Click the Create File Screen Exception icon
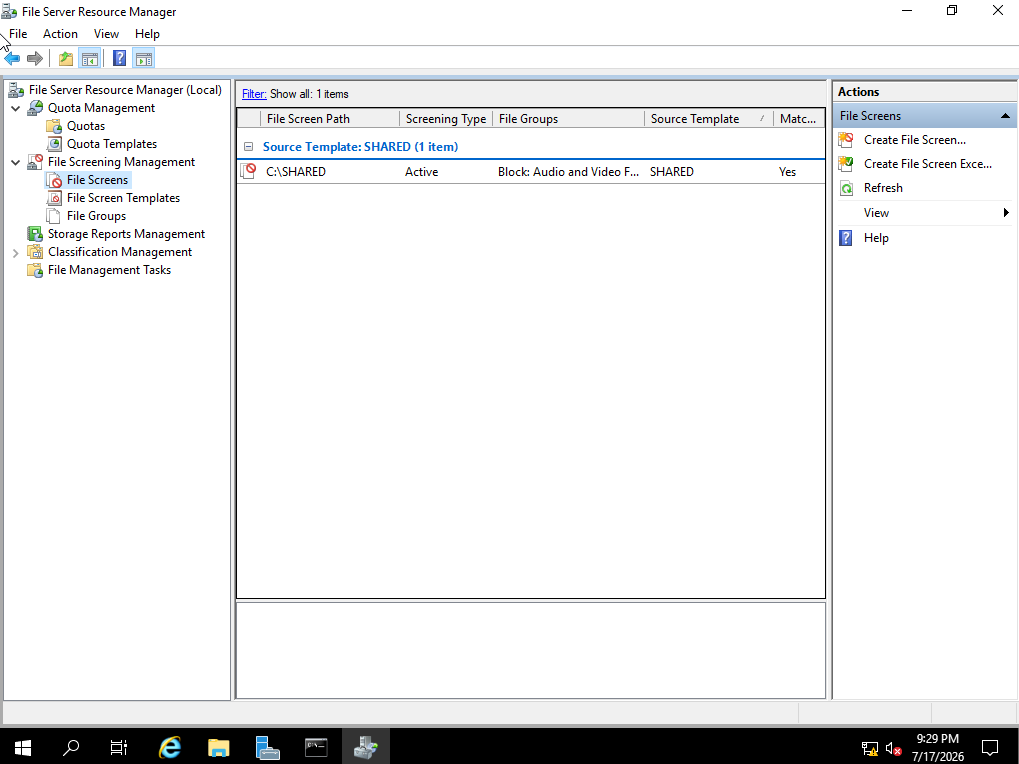The width and height of the screenshot is (1019, 764). point(846,164)
